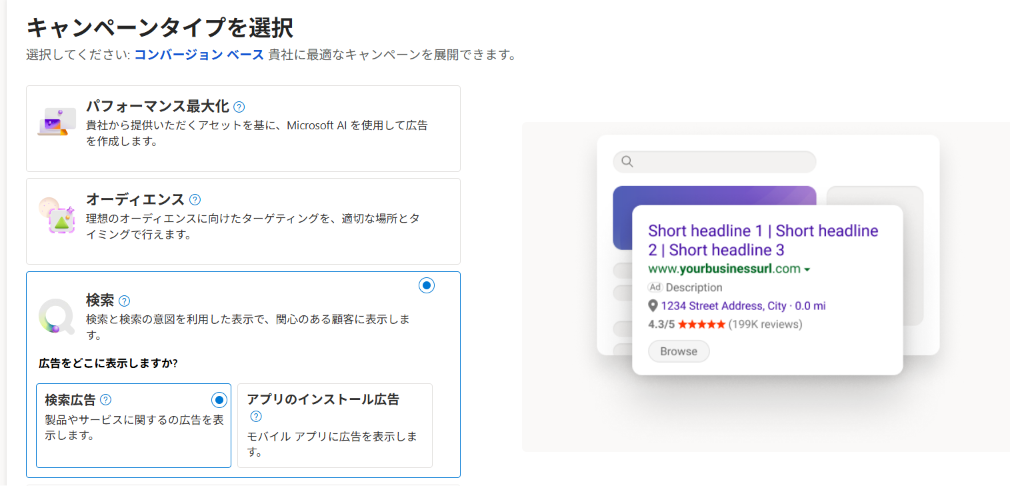The width and height of the screenshot is (1011, 486).
Task: Open help icon next to パフォーマンス最大化
Action: [x=239, y=107]
